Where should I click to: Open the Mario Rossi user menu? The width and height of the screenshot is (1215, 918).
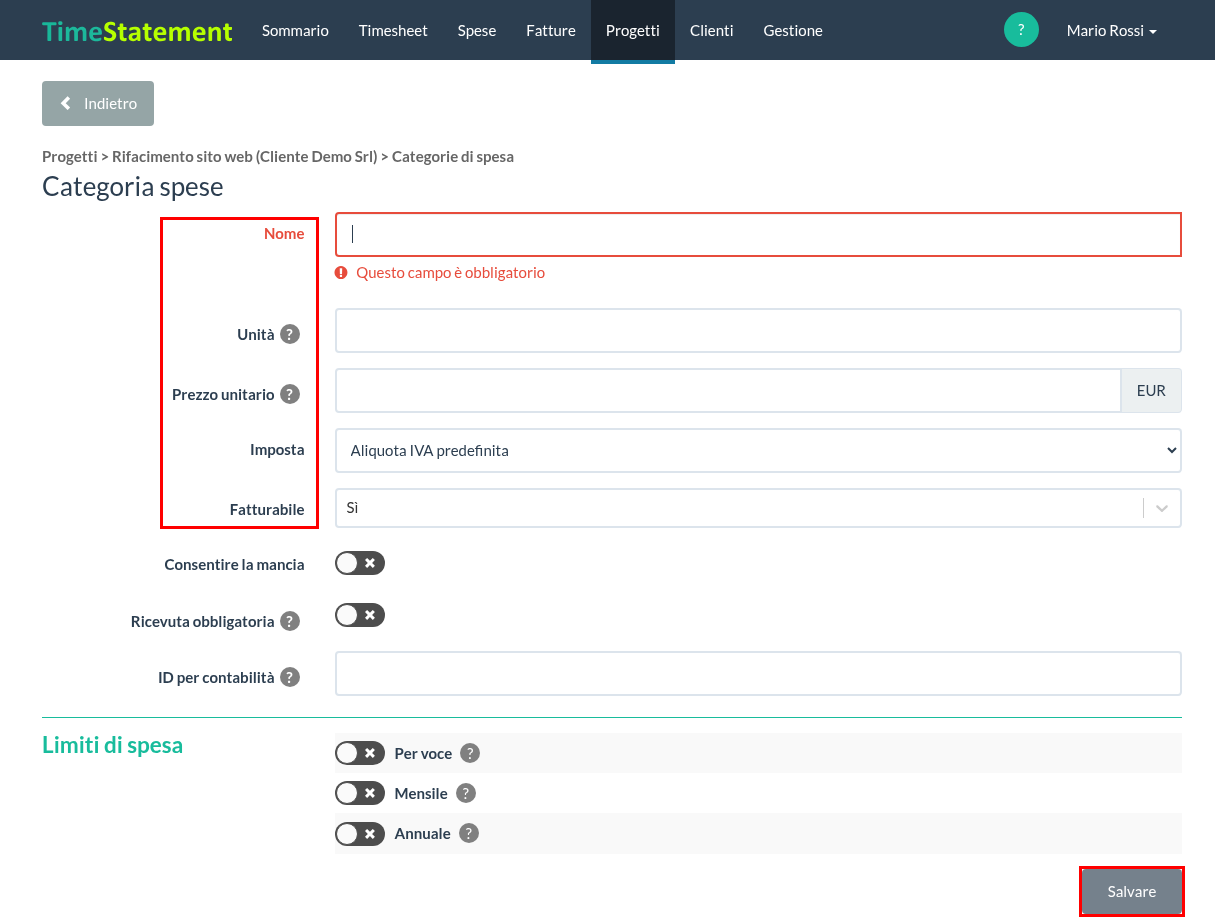[x=1112, y=31]
